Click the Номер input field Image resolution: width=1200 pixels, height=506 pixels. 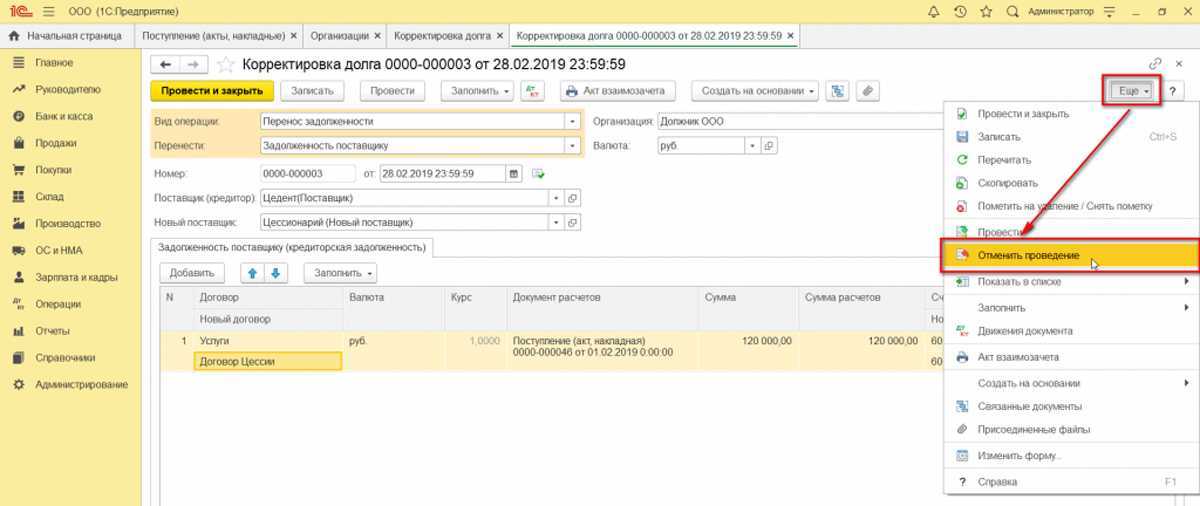307,173
